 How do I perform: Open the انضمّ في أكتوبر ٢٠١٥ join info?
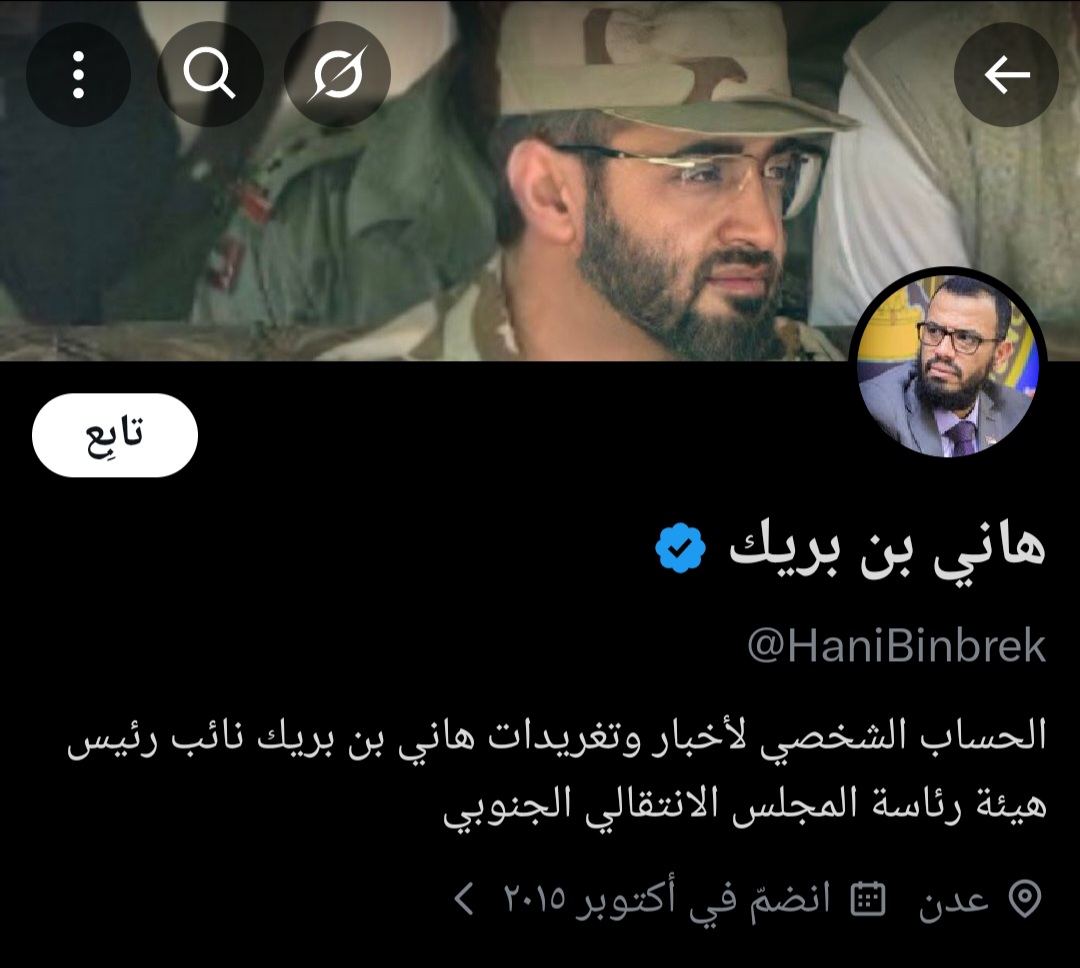pyautogui.click(x=667, y=898)
